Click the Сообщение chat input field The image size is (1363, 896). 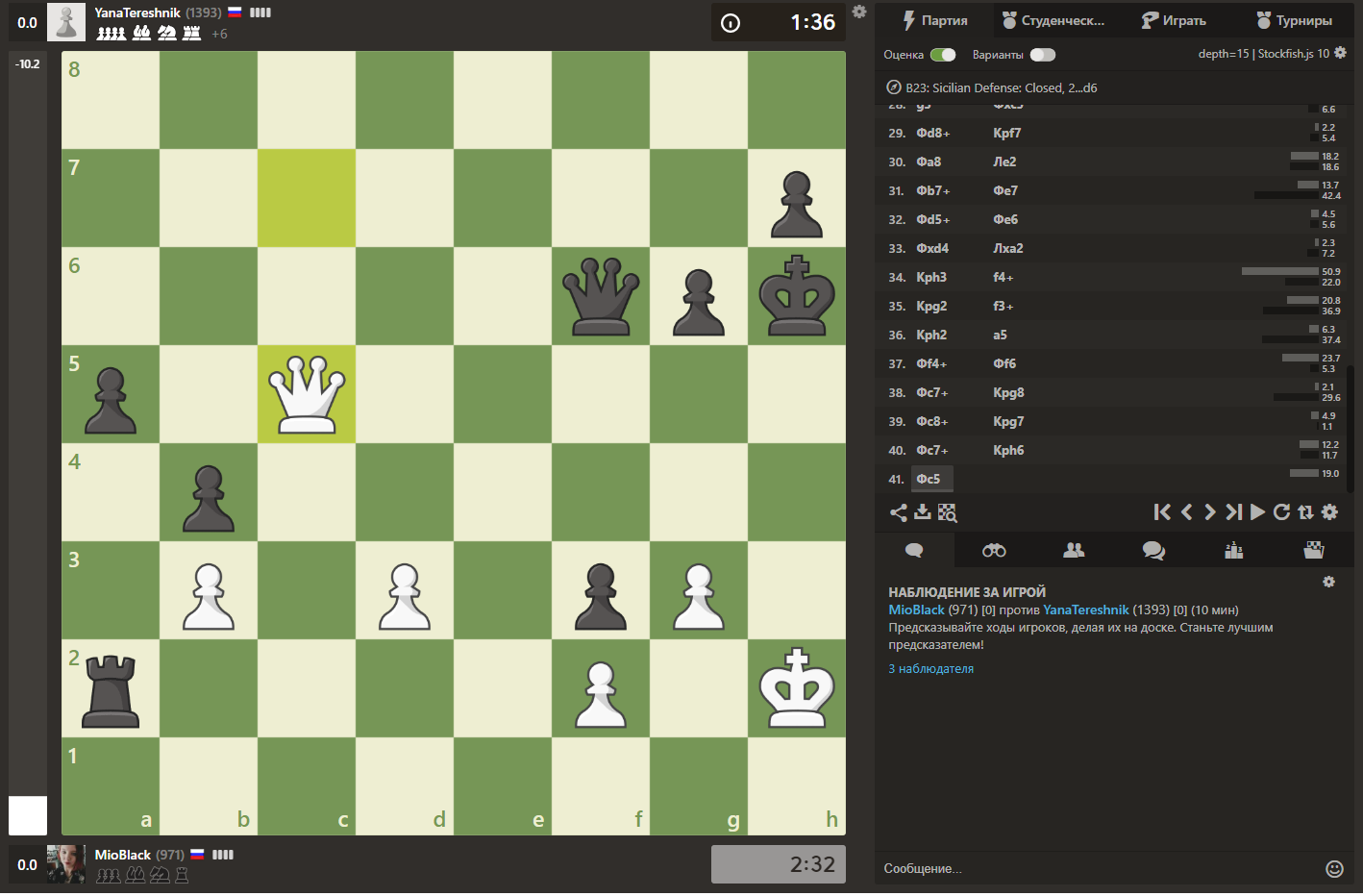1057,868
